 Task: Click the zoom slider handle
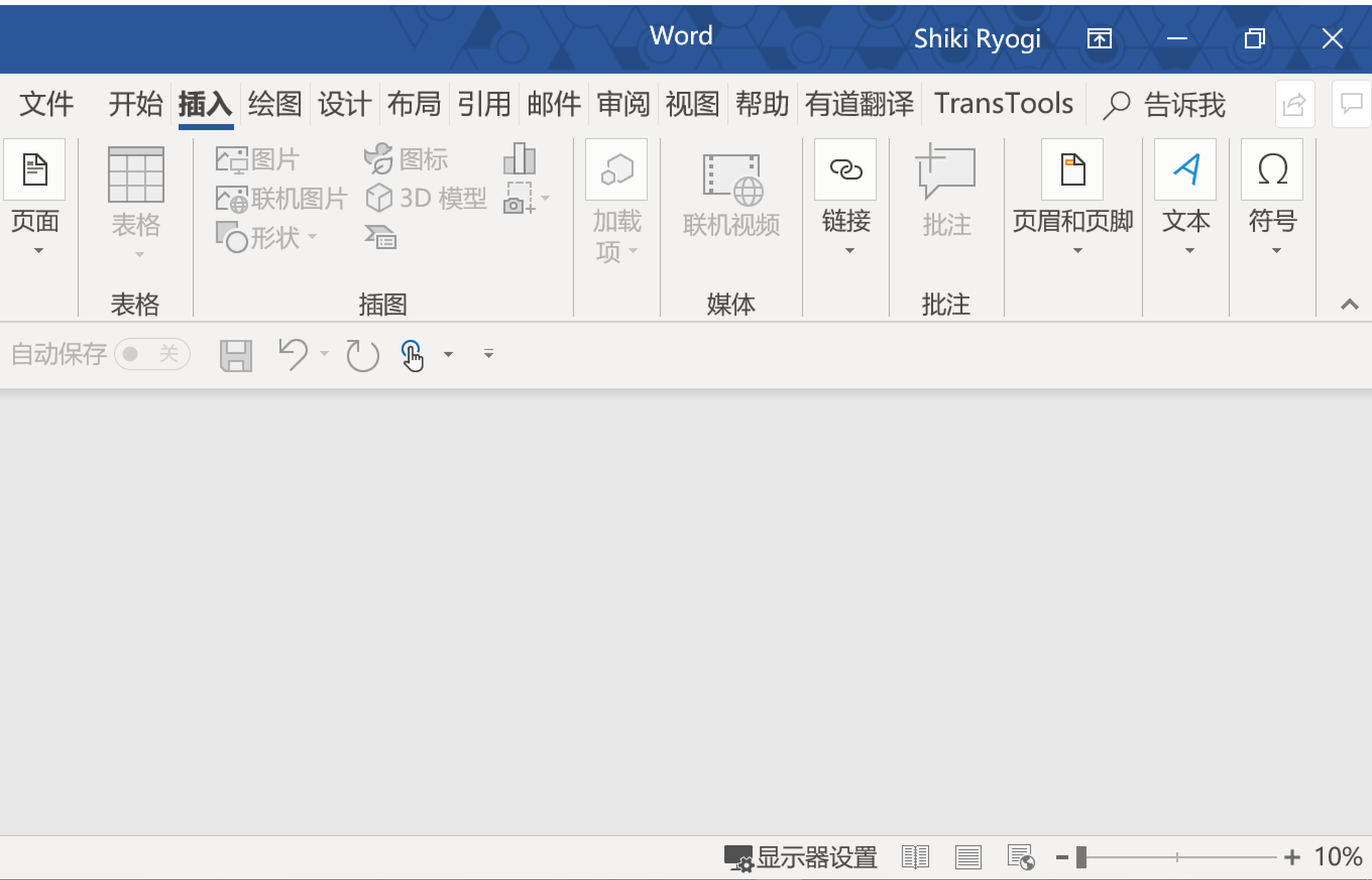coord(1081,857)
